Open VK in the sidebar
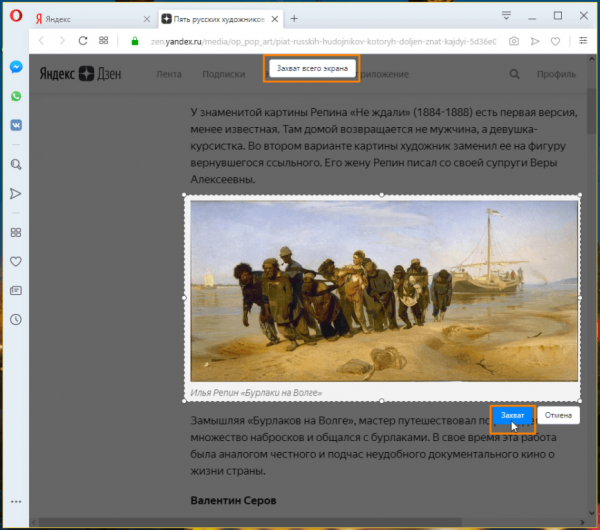The width and height of the screenshot is (600, 530). coord(16,125)
